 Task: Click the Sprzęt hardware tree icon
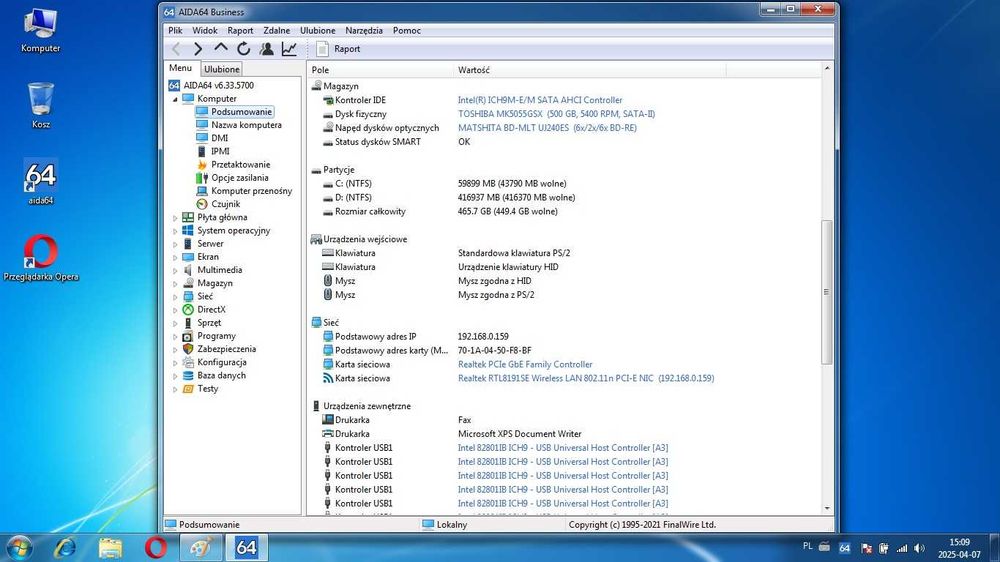[188, 323]
